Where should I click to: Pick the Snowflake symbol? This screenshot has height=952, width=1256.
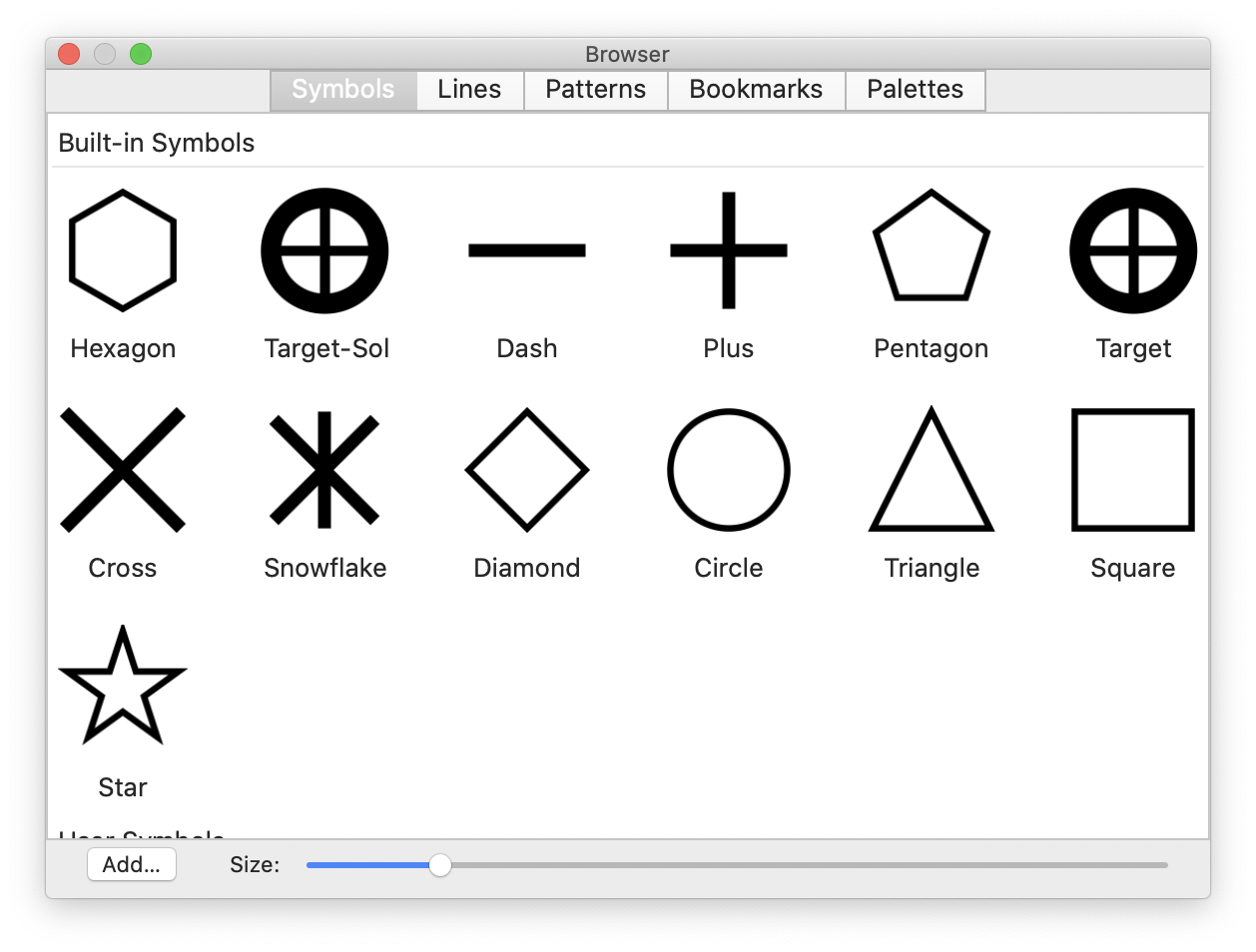(x=324, y=470)
